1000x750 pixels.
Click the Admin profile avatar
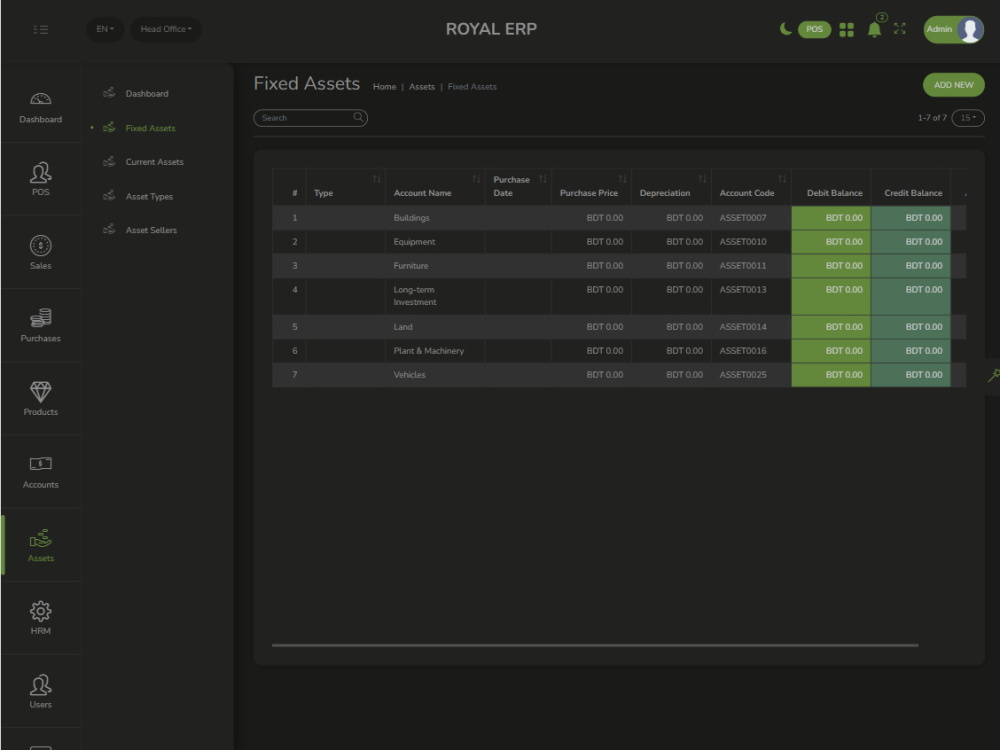pos(969,29)
